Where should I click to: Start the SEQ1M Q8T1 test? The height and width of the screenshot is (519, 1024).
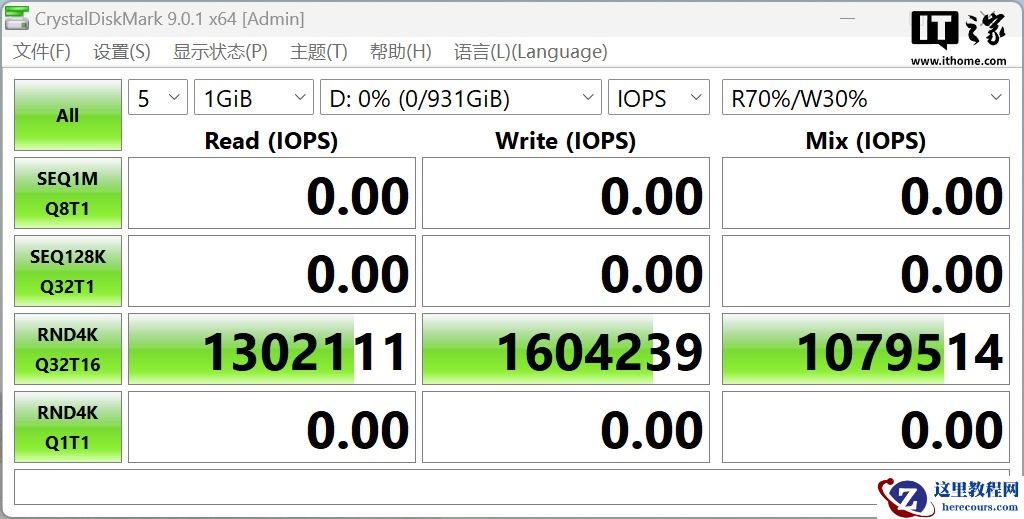click(x=68, y=193)
